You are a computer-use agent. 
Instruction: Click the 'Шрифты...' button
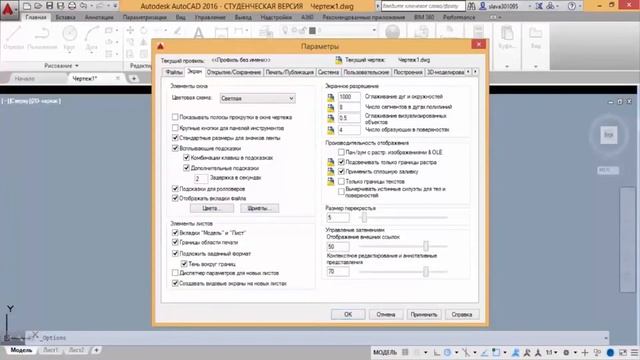pyautogui.click(x=259, y=208)
